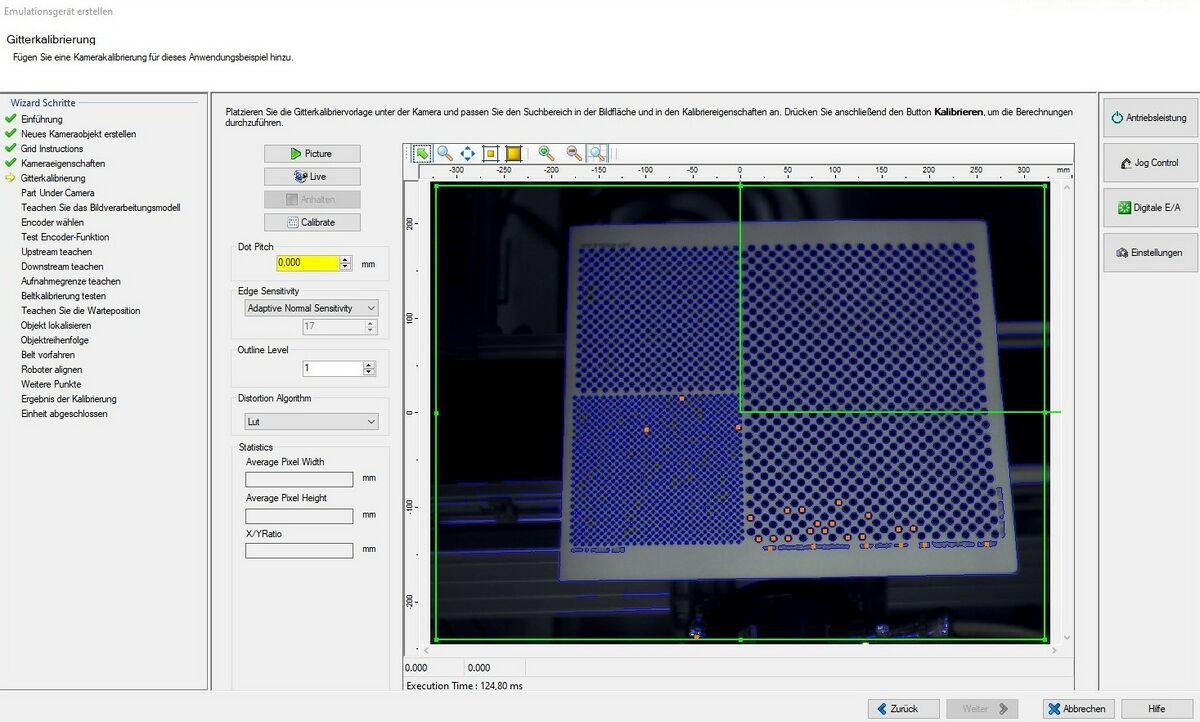
Task: Zoom in with the green plus magnifier
Action: click(x=546, y=153)
